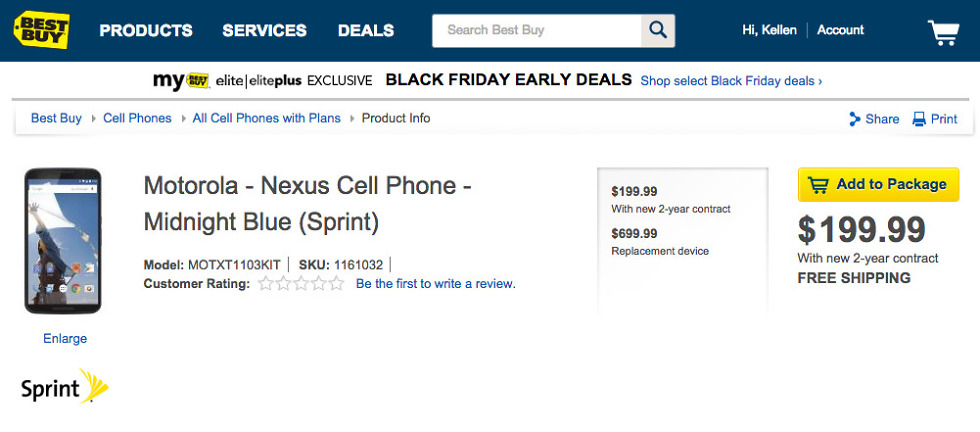The image size is (980, 432).
Task: Open the Deals menu
Action: point(366,30)
